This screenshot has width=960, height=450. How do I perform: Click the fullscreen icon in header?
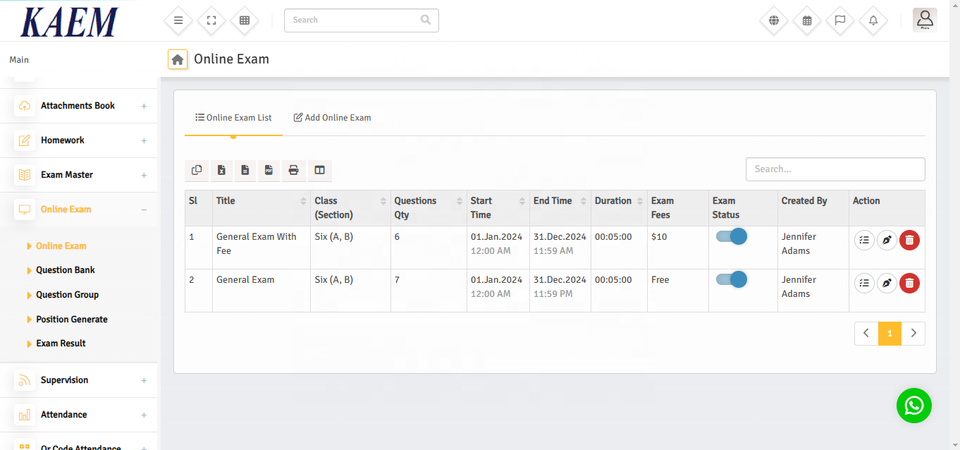coord(211,20)
